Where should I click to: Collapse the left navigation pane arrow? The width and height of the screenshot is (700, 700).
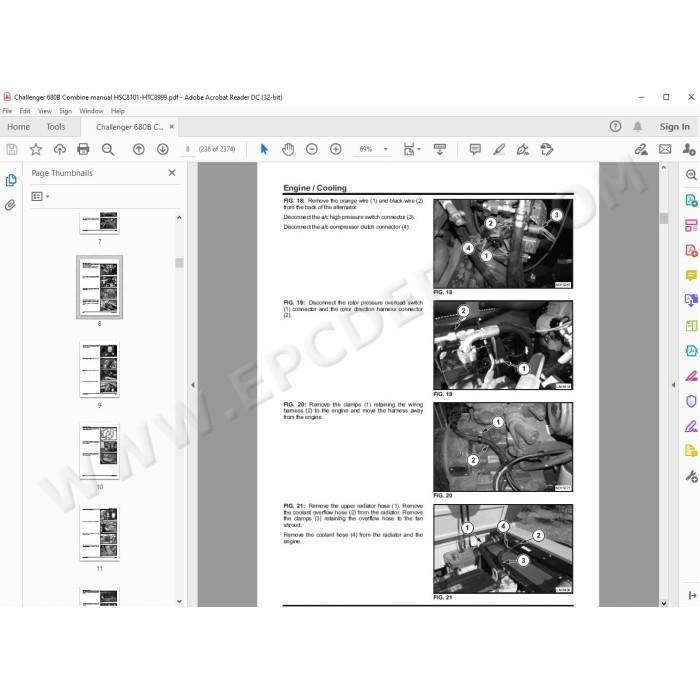point(193,384)
